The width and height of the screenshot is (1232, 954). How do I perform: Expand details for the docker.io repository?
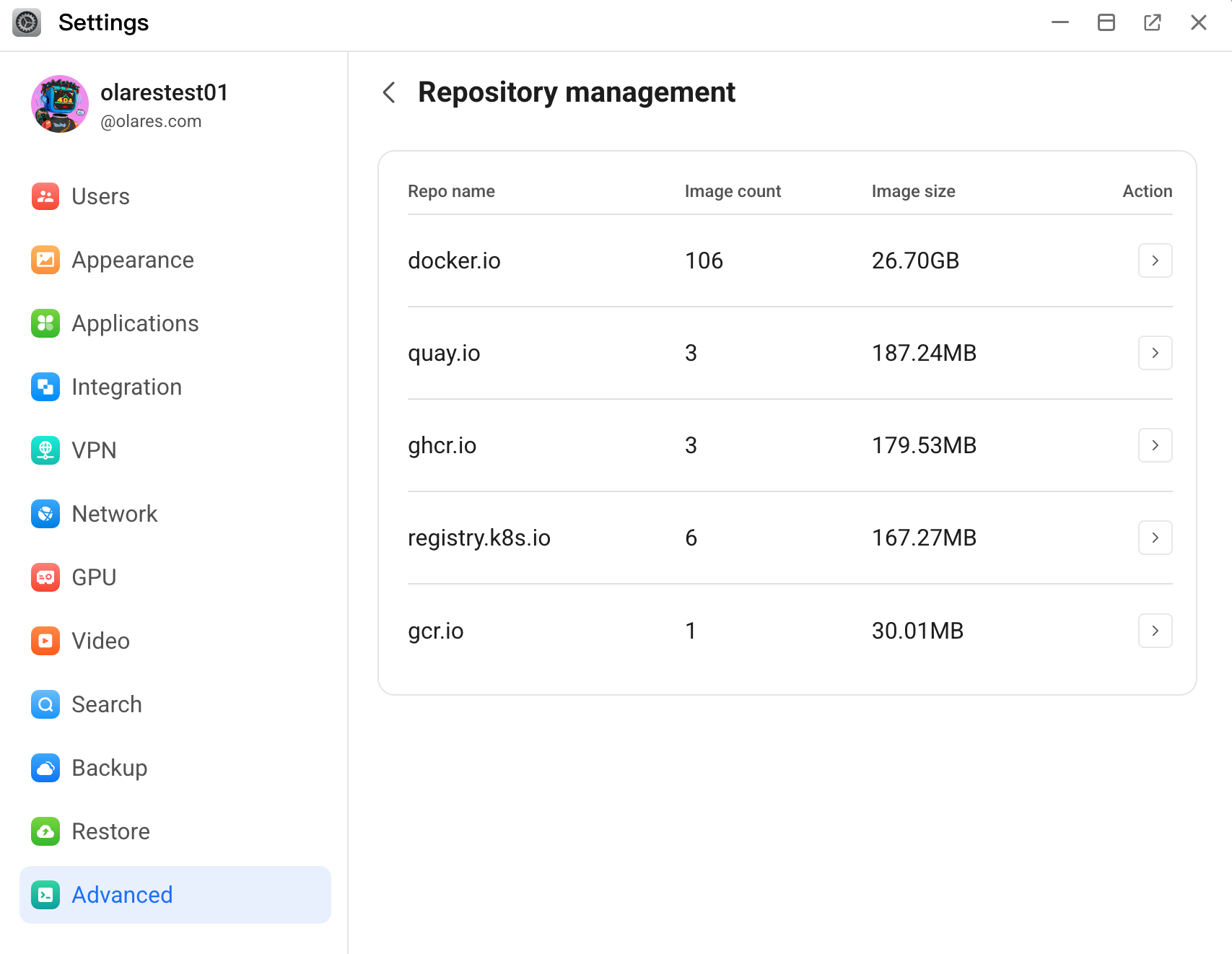1155,261
